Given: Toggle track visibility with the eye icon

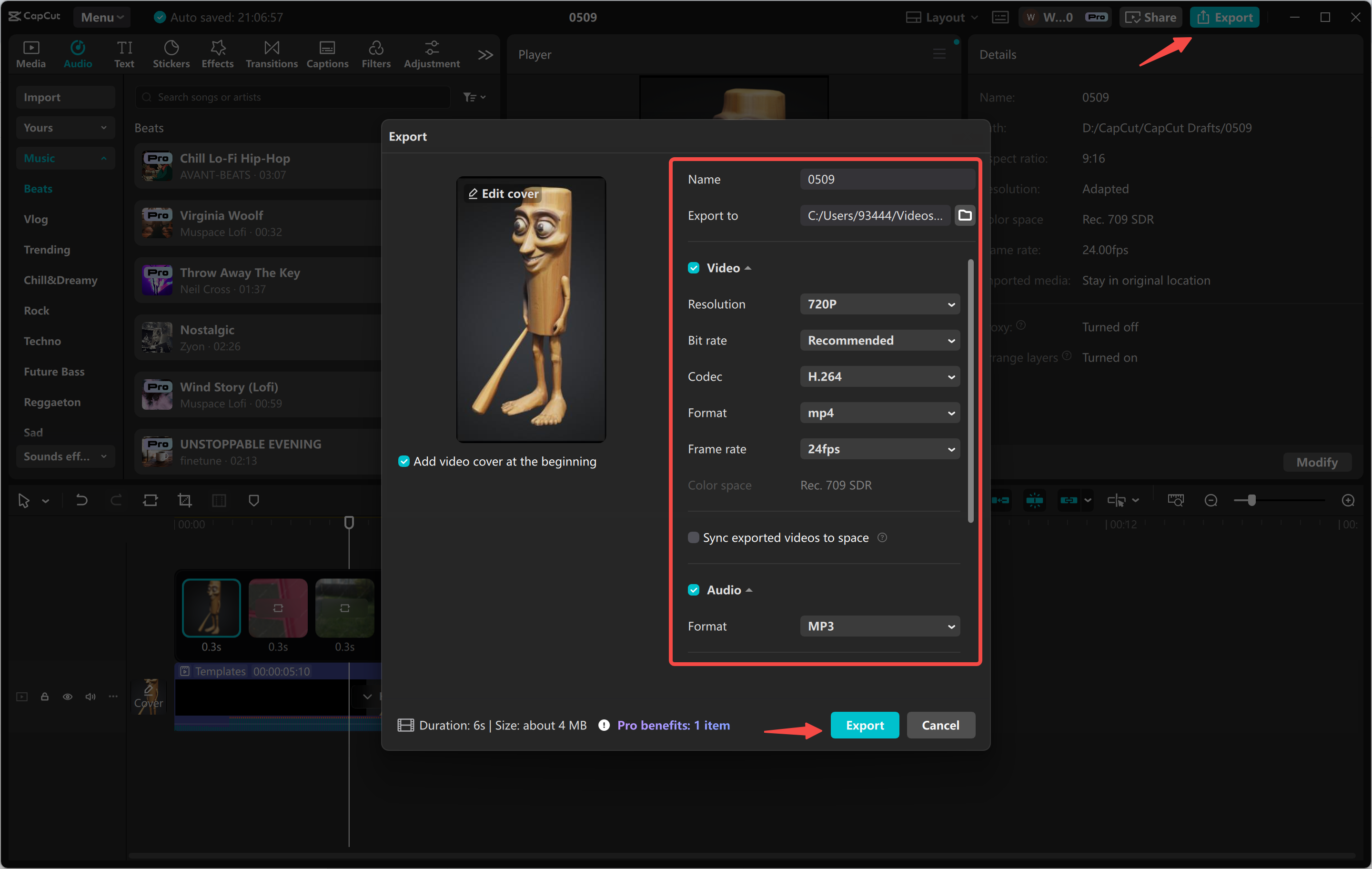Looking at the screenshot, I should pos(68,697).
